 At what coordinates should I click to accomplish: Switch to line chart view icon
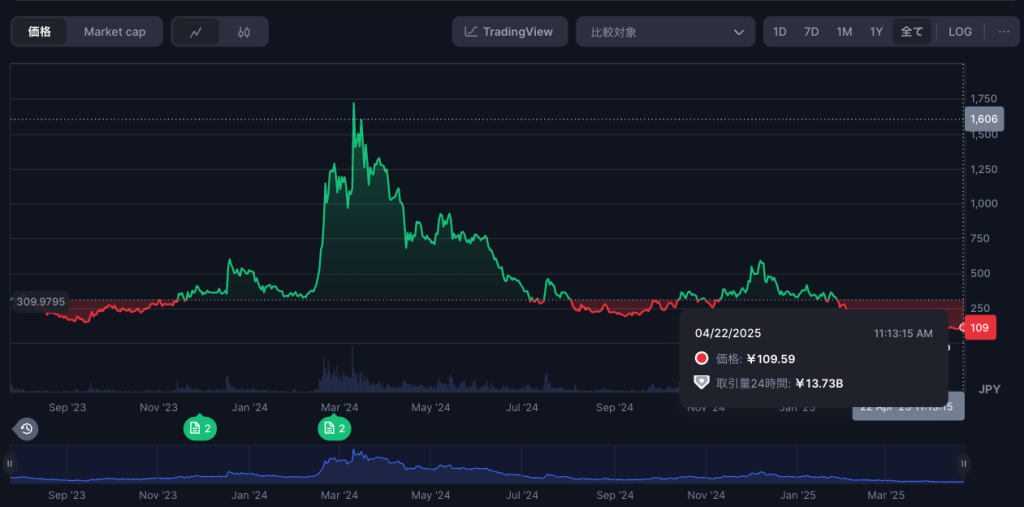click(x=196, y=32)
